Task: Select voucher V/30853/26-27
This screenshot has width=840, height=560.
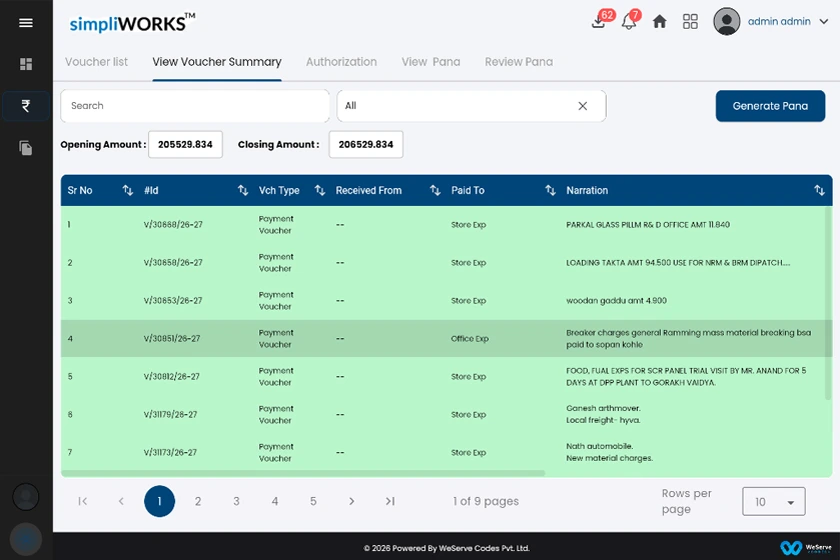Action: click(173, 301)
